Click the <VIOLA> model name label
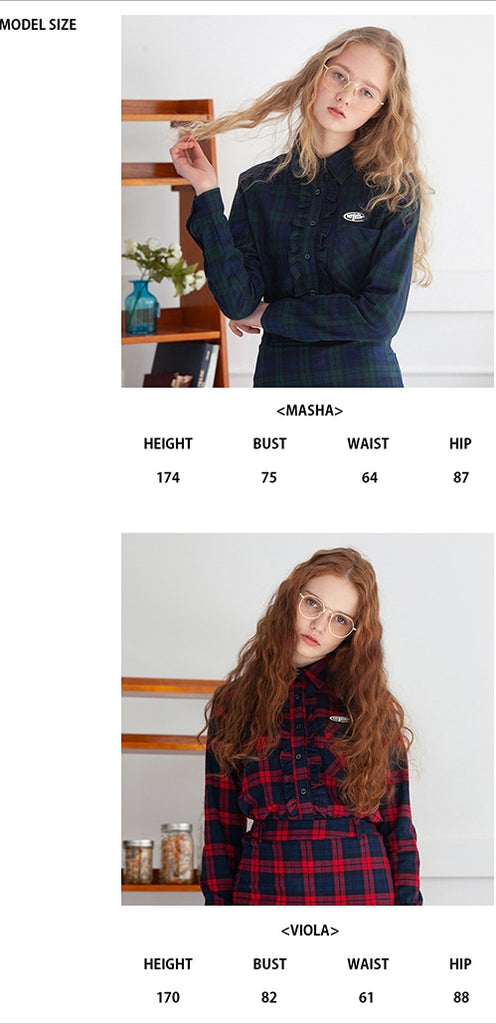The height and width of the screenshot is (1024, 496). 310,931
